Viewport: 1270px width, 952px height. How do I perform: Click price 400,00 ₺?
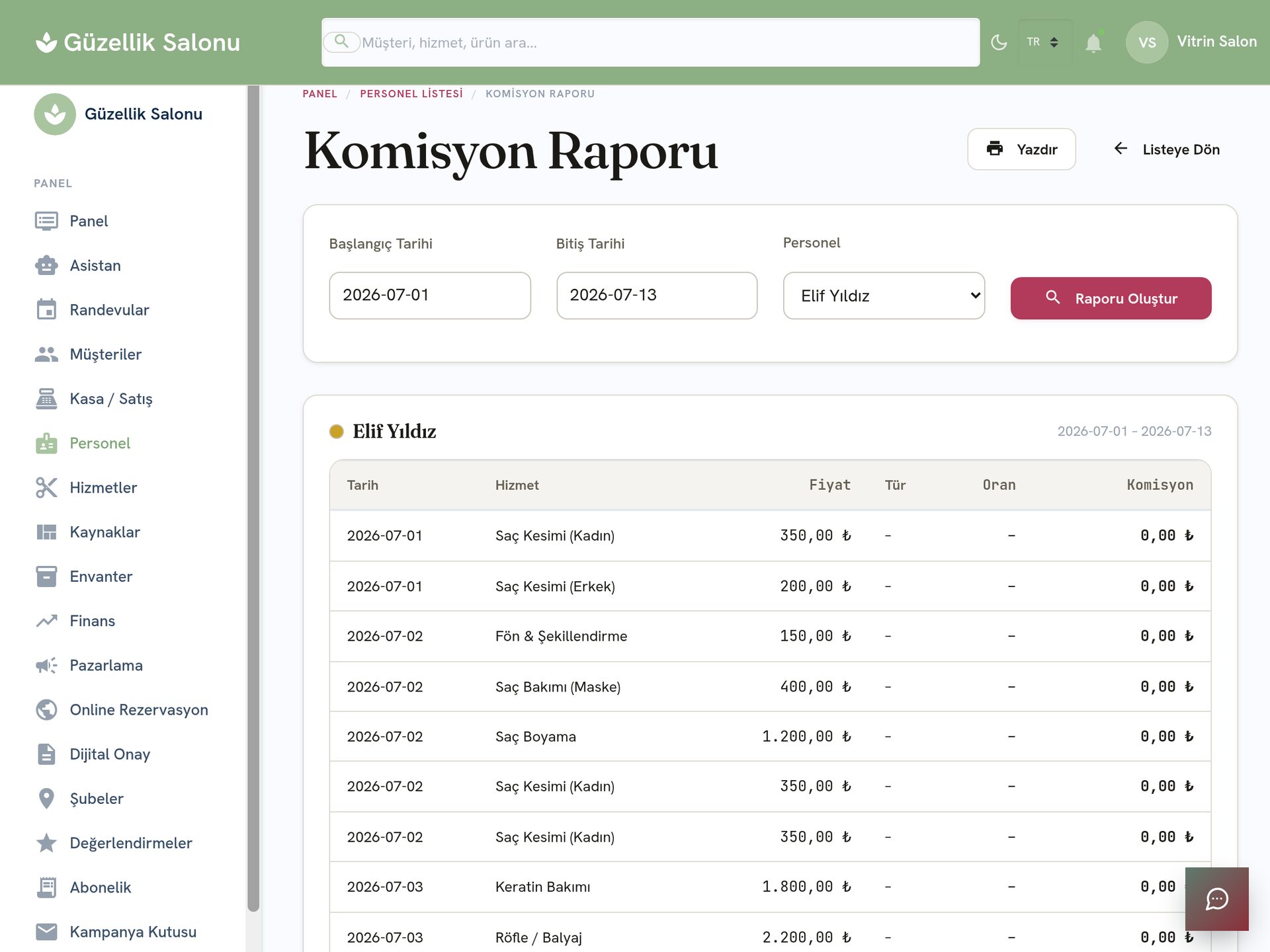(815, 687)
